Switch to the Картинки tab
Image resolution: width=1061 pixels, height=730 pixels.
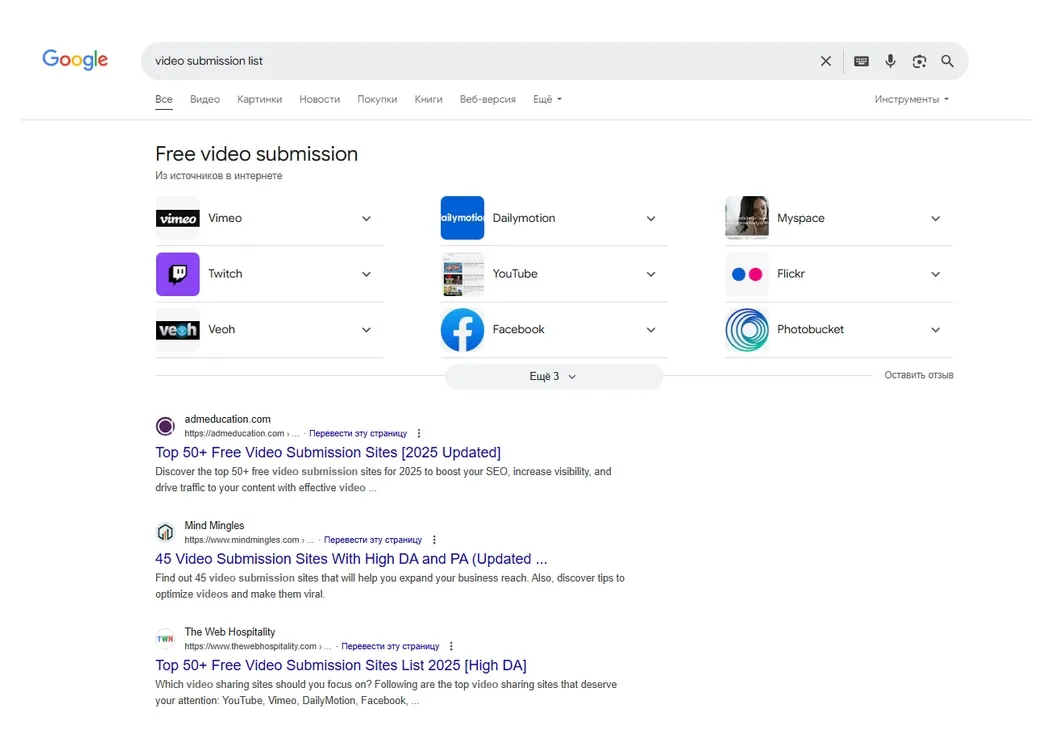point(259,99)
